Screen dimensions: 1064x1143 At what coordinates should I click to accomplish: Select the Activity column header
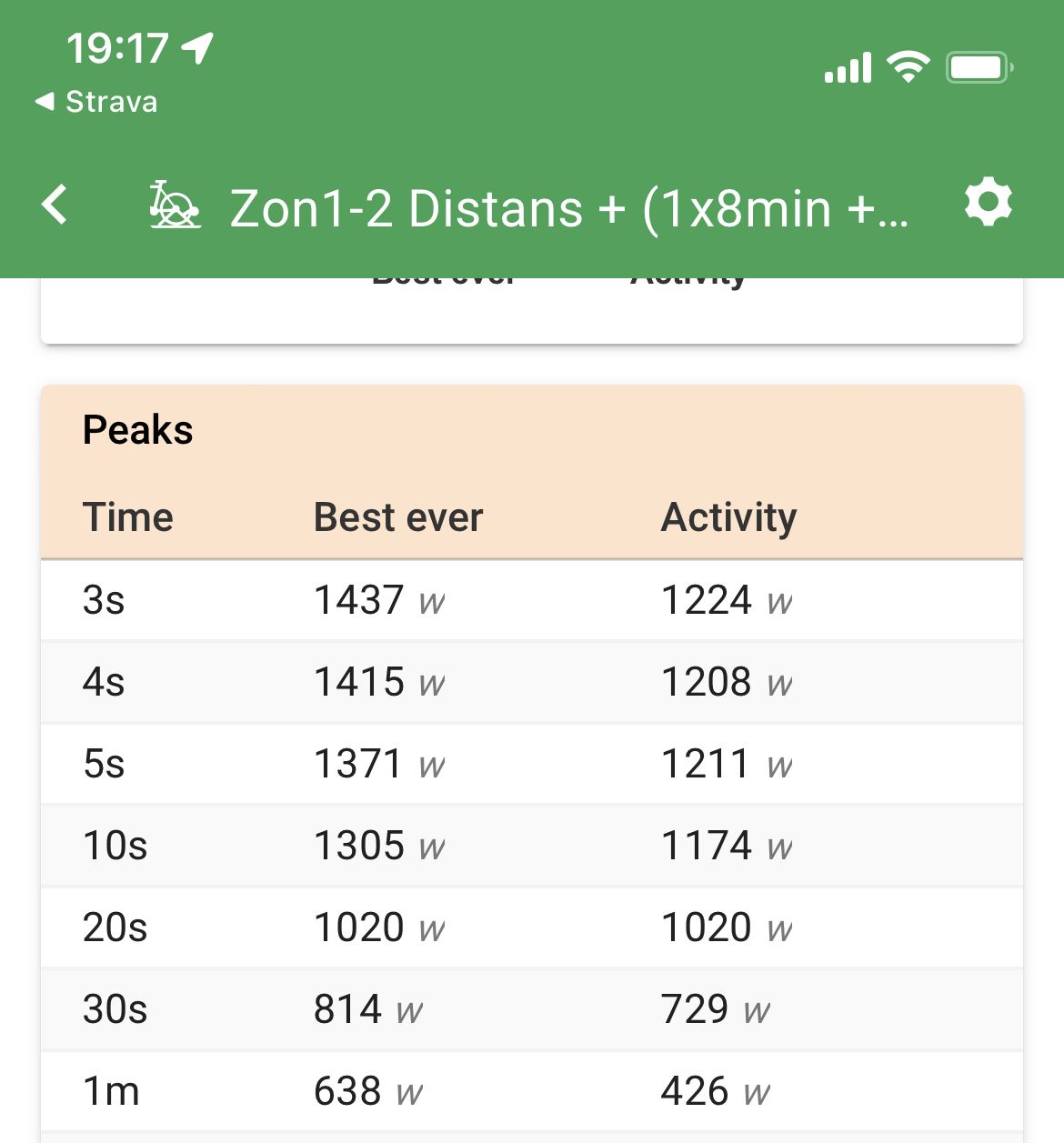pyautogui.click(x=728, y=517)
